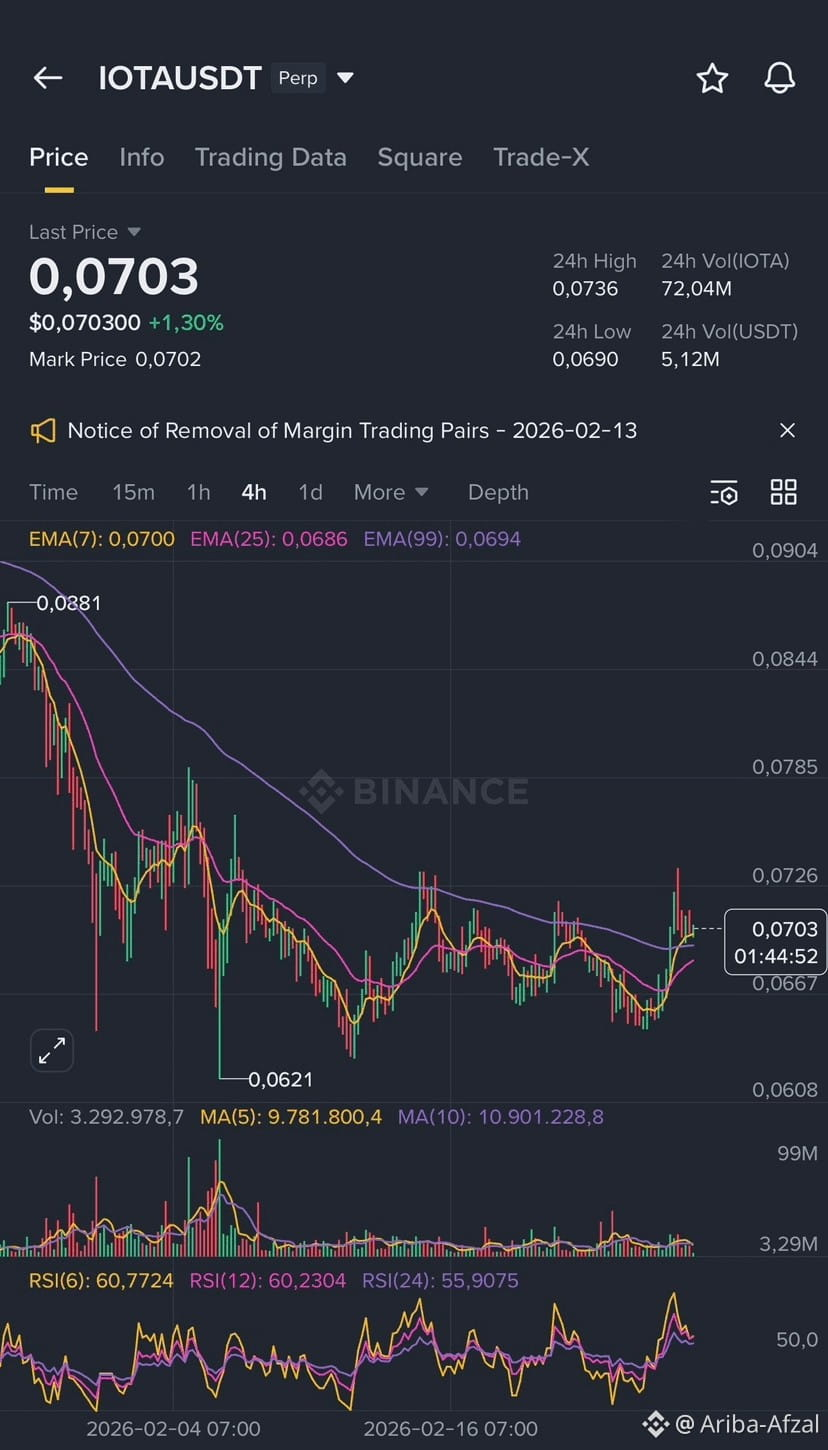Open price alerts via bell icon
Image resolution: width=828 pixels, height=1450 pixels.
[779, 78]
